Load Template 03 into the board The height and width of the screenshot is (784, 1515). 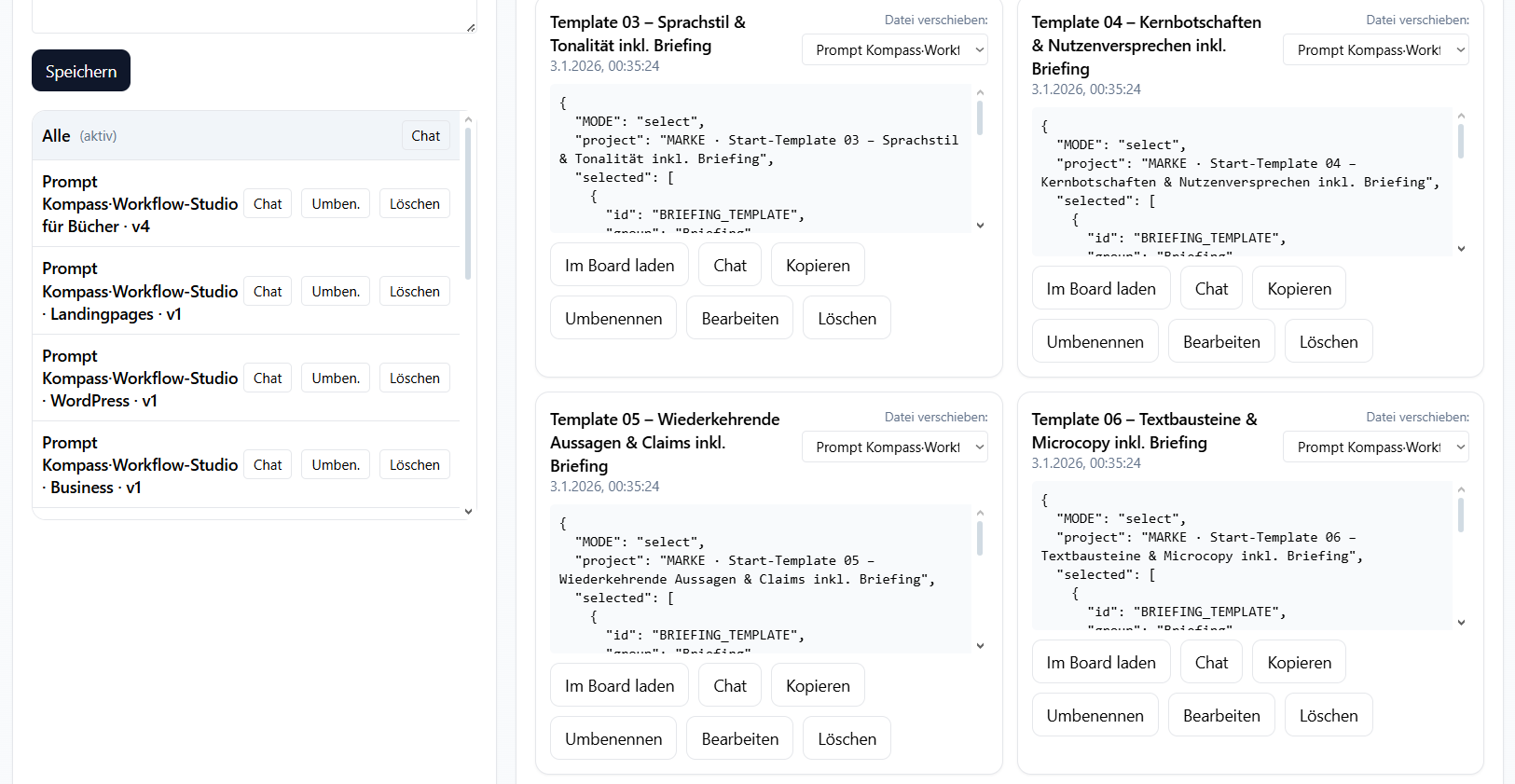click(619, 266)
